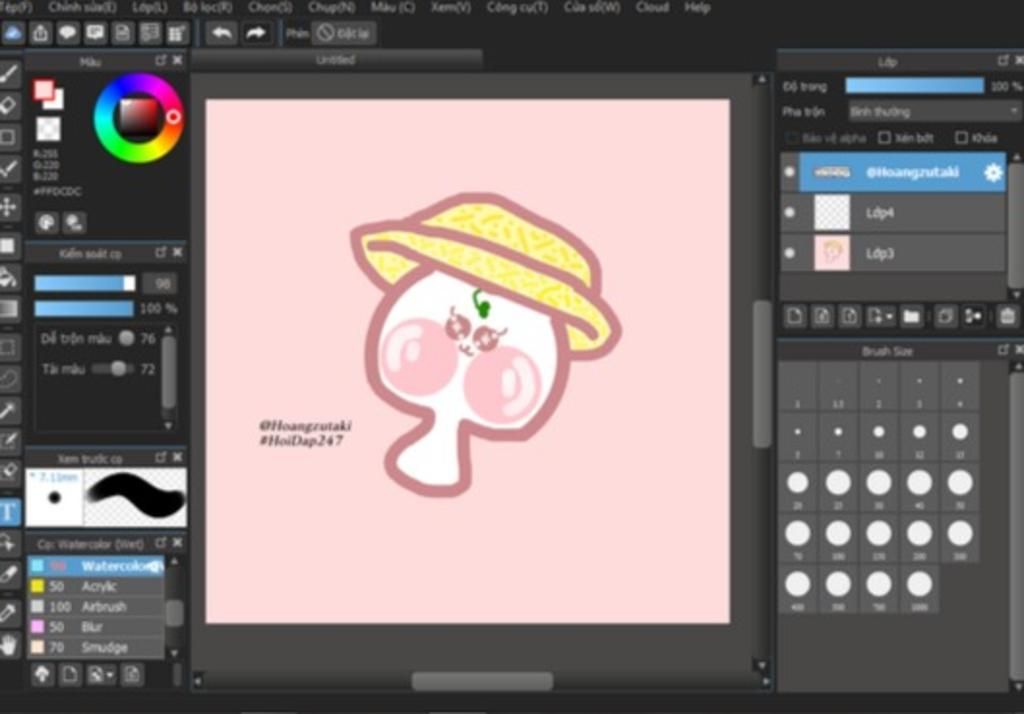Click the layer list scroll up arrow

1016,158
